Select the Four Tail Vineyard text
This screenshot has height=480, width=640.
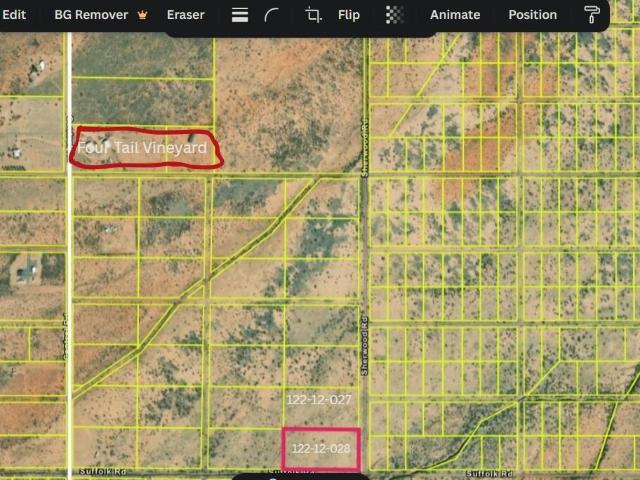(x=142, y=148)
